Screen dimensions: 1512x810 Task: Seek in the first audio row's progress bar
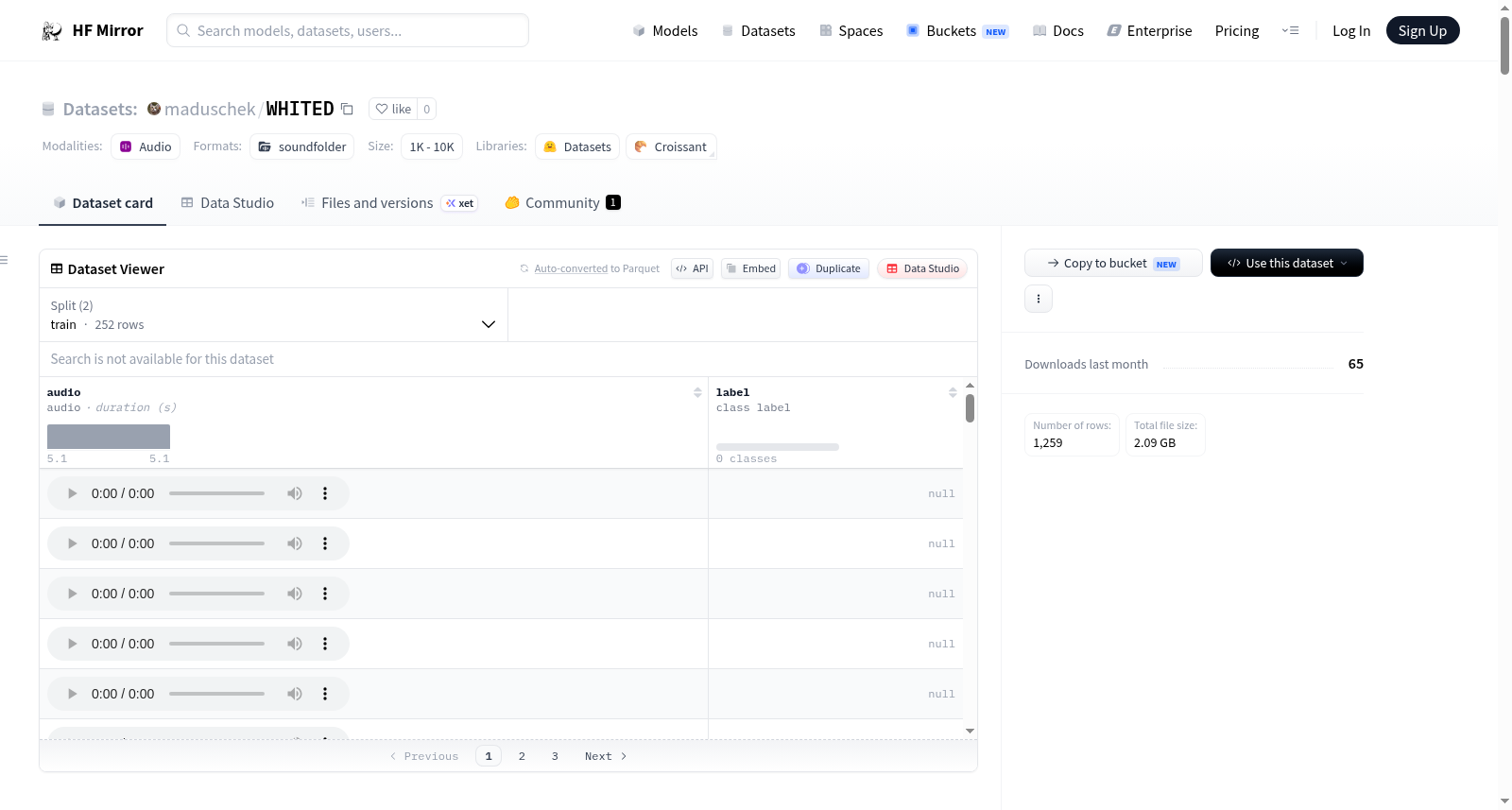[x=216, y=493]
